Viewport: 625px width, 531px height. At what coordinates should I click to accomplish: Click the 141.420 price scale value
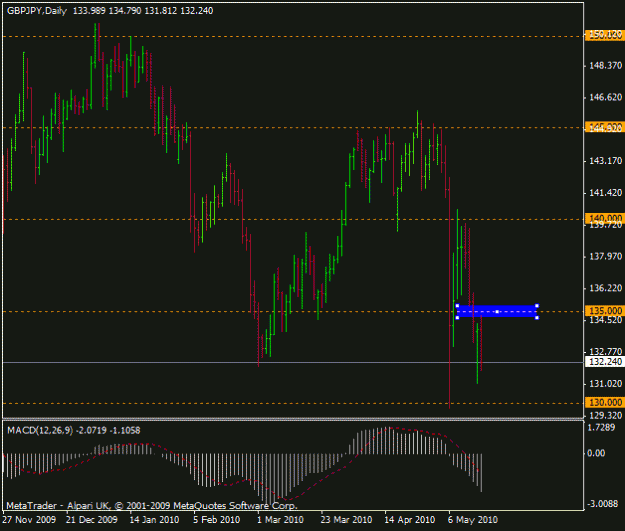605,193
